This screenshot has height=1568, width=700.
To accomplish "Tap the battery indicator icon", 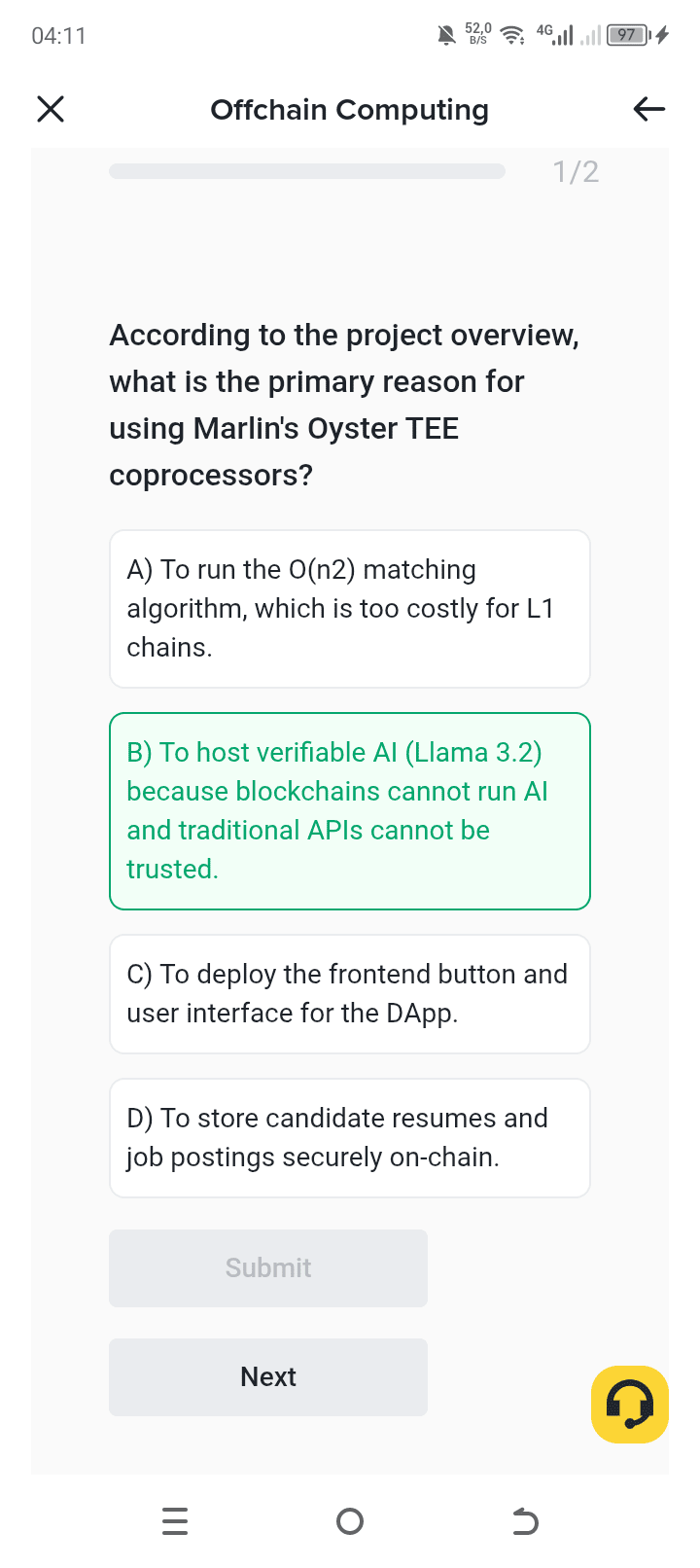I will [628, 36].
